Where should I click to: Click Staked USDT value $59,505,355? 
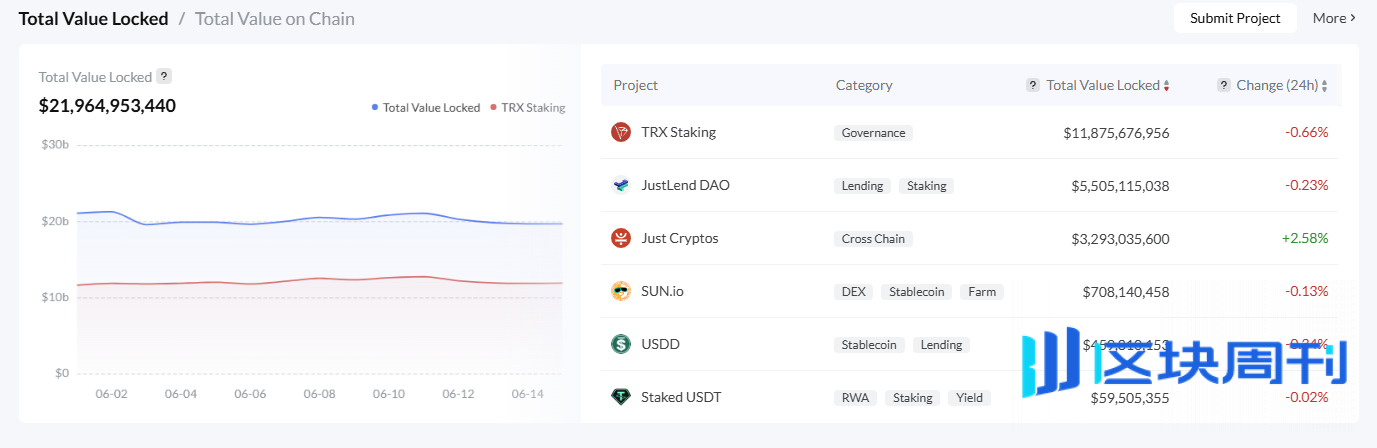click(1130, 398)
